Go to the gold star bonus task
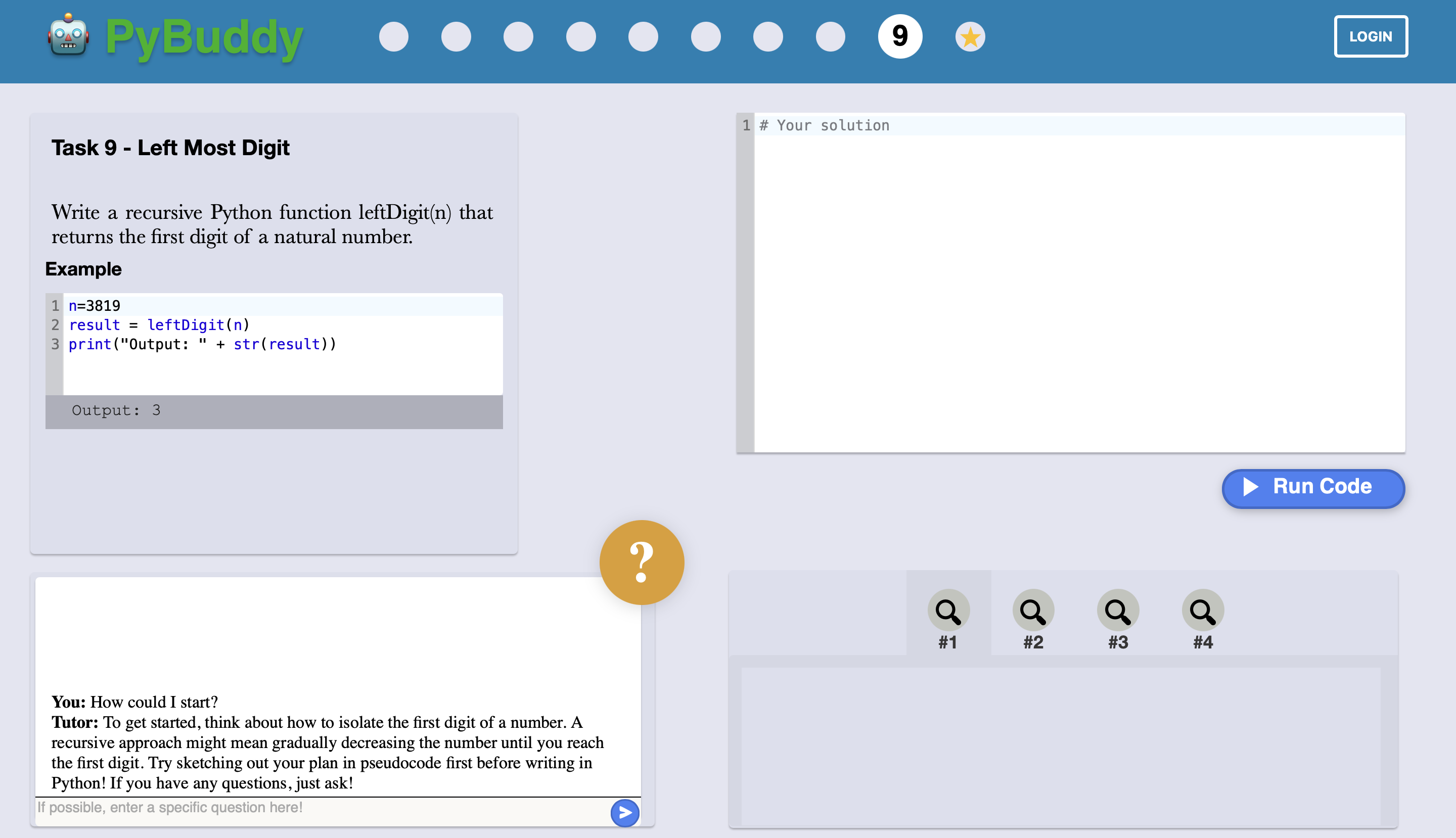Image resolution: width=1456 pixels, height=838 pixels. [970, 37]
